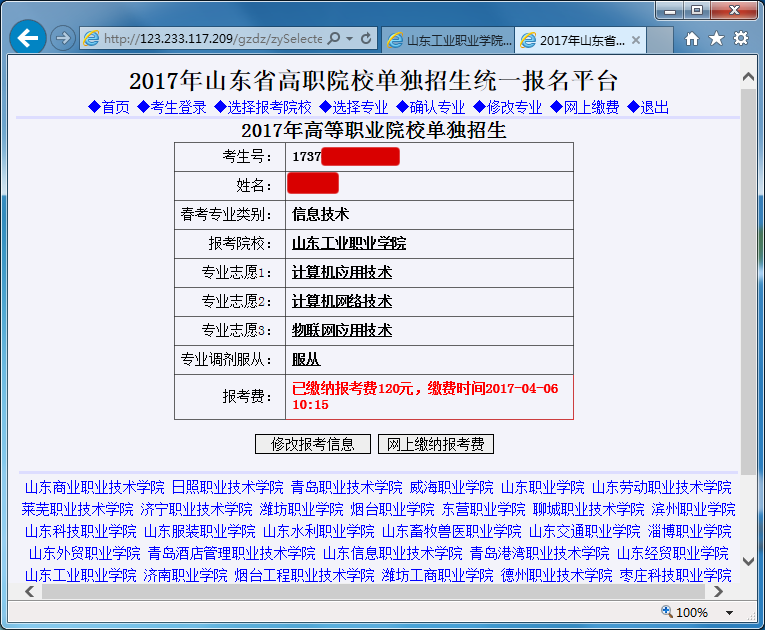This screenshot has width=765, height=630.
Task: Go to 选择报考院校 in the navigation
Action: (x=263, y=107)
